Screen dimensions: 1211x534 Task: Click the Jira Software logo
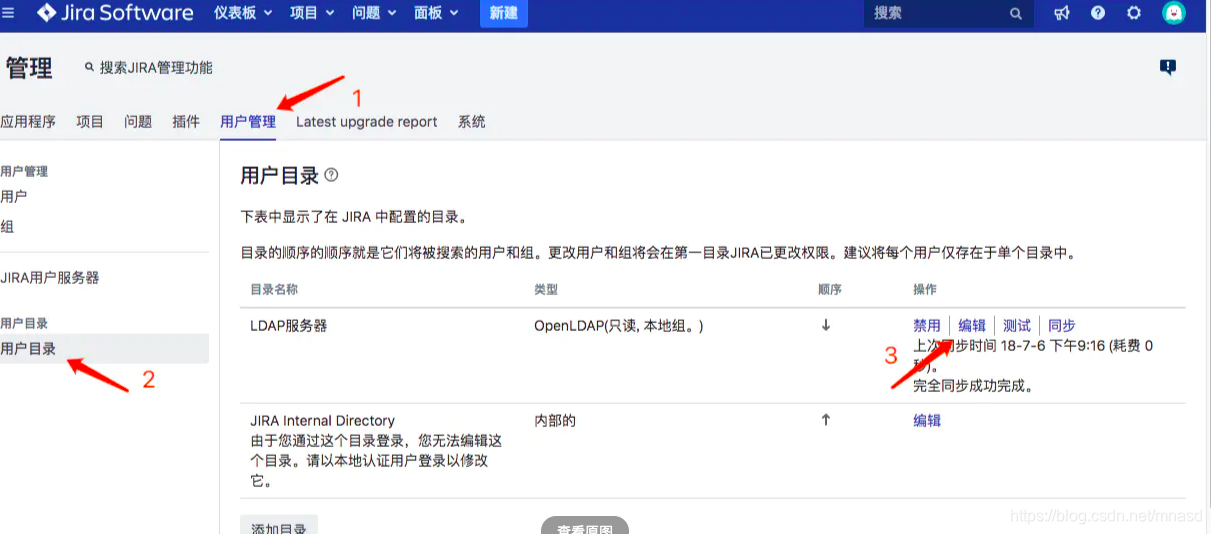tap(116, 13)
